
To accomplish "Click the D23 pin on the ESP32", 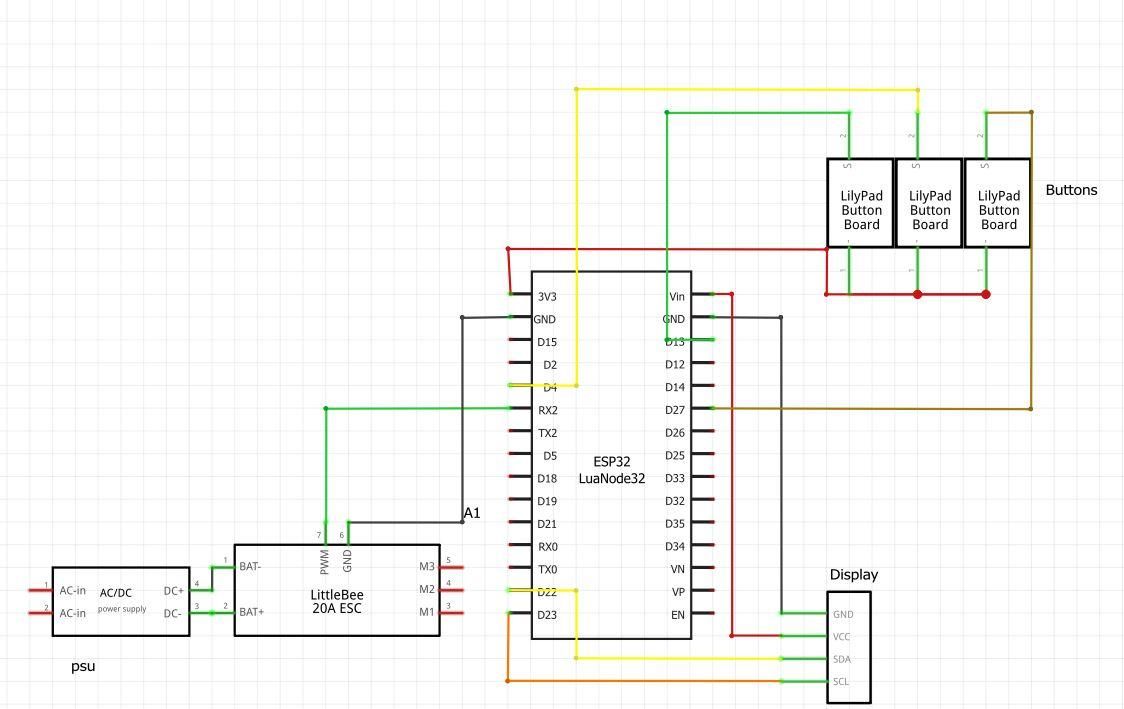I will [x=520, y=613].
